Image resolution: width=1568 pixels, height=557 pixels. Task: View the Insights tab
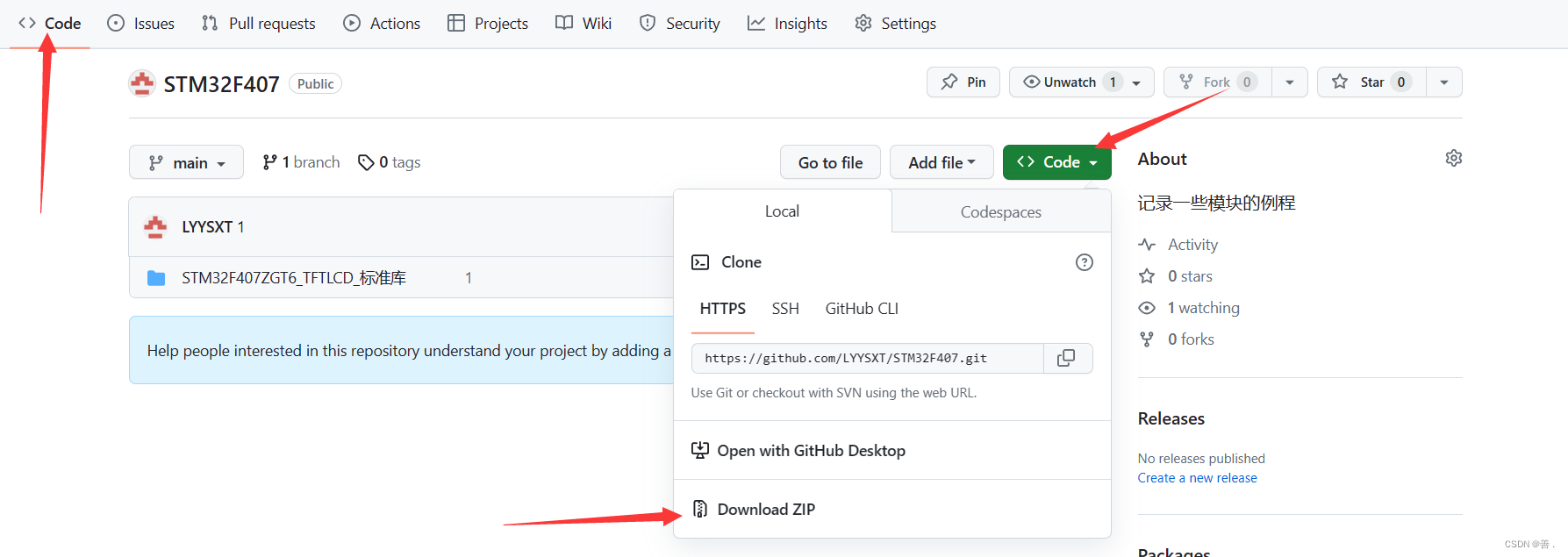pos(787,24)
